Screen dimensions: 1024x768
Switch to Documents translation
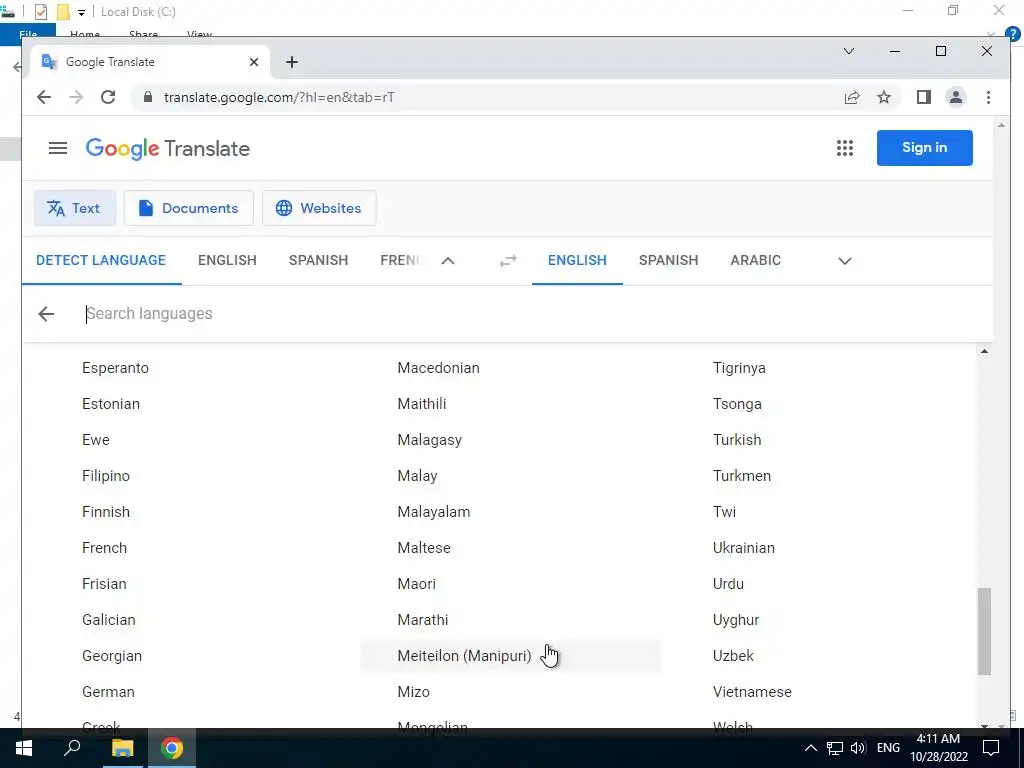click(x=189, y=208)
